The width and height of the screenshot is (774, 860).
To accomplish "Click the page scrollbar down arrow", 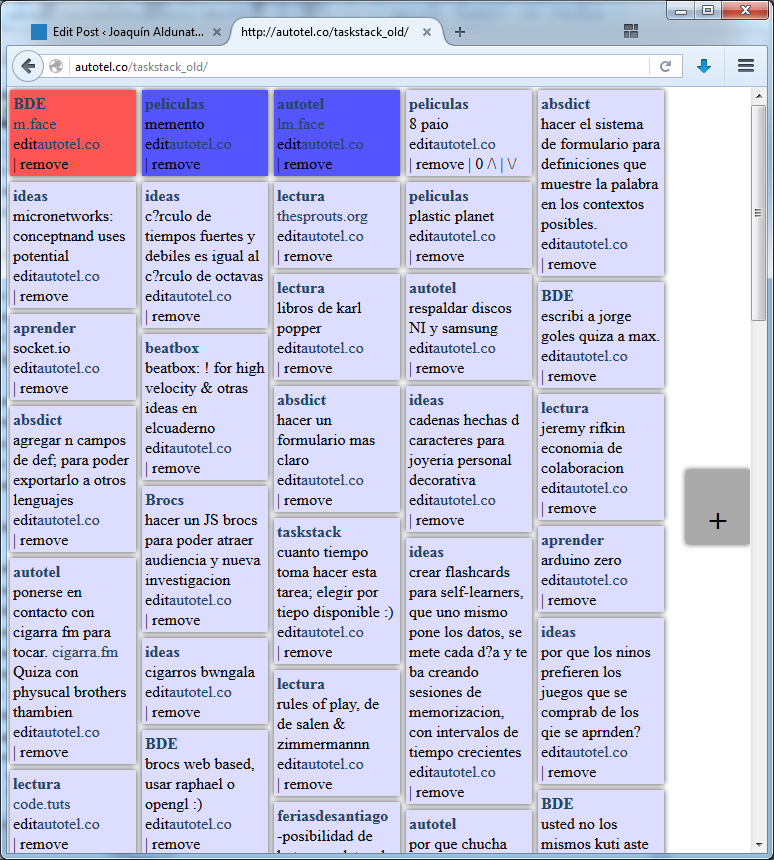I will pos(759,845).
